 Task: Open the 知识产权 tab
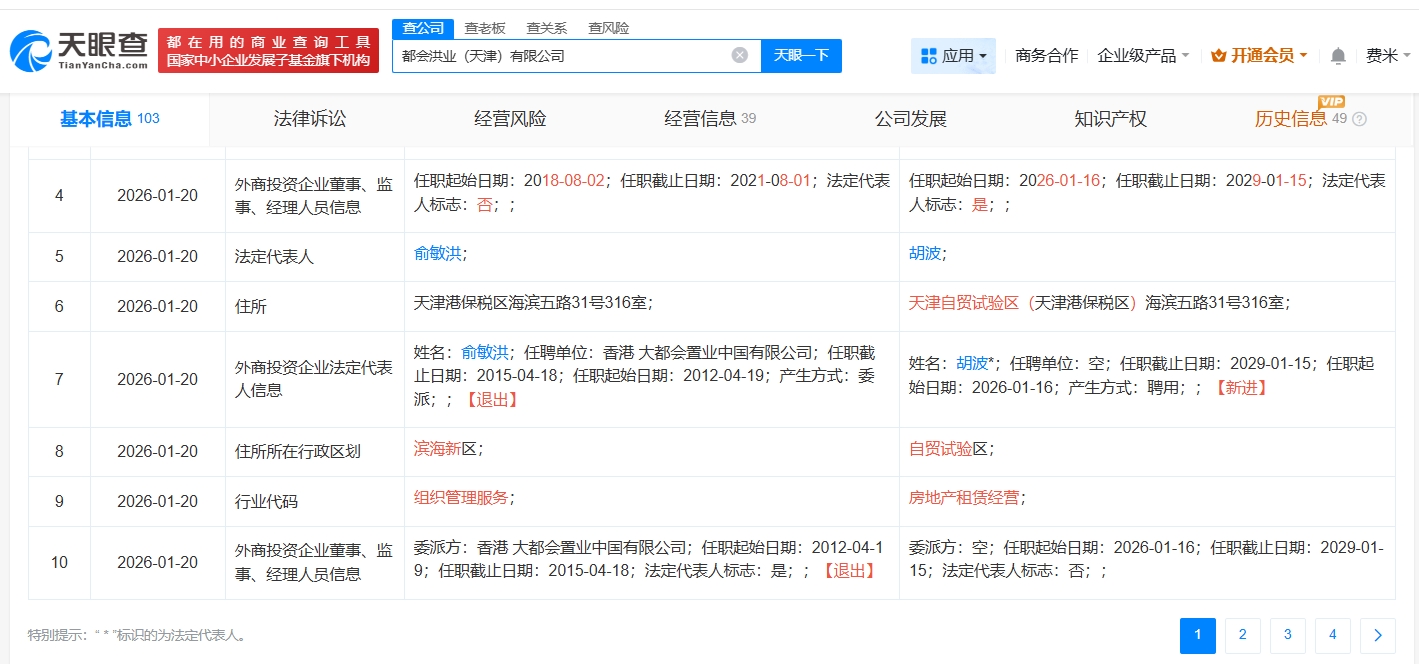coord(1110,119)
